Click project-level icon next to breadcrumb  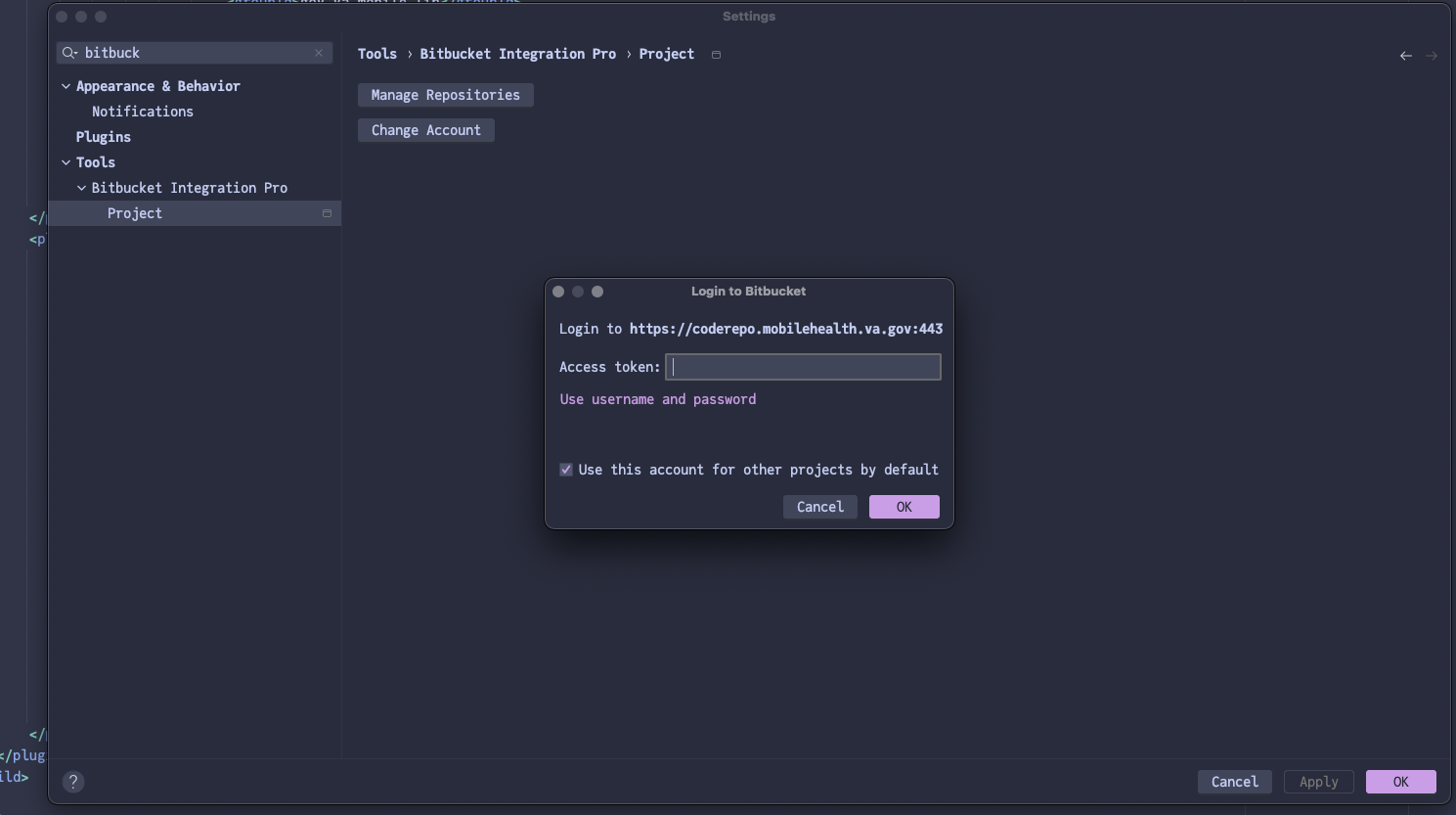(716, 55)
